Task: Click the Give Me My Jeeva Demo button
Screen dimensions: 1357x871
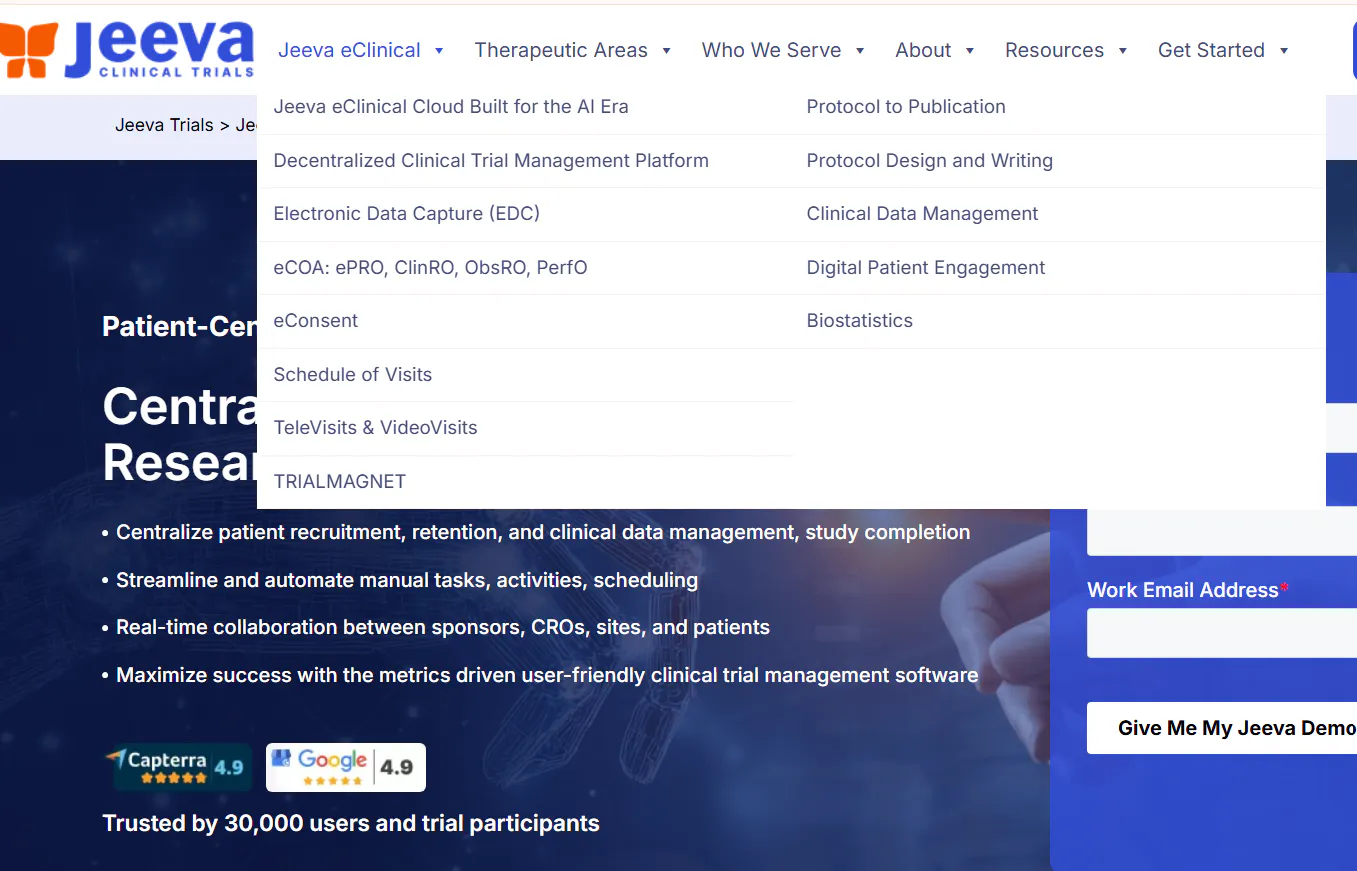Action: [1222, 728]
